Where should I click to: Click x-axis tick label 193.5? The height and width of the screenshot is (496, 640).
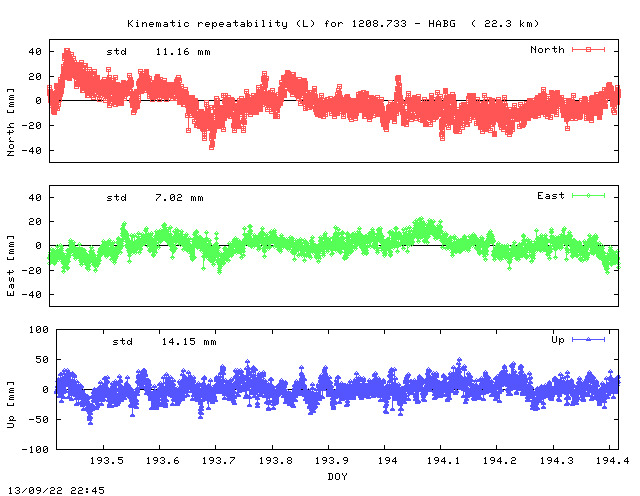[107, 460]
